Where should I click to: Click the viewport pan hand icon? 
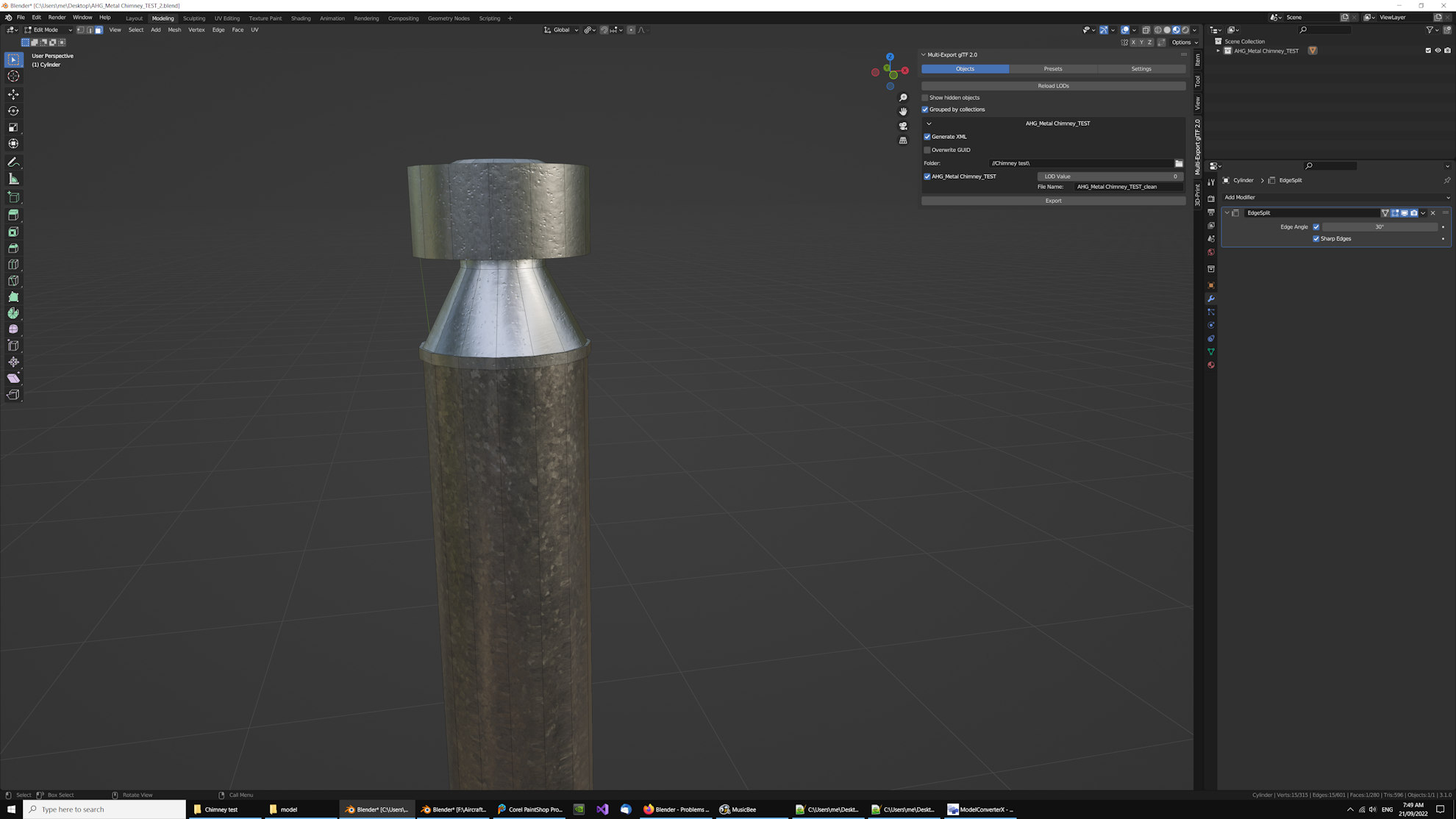pos(903,111)
